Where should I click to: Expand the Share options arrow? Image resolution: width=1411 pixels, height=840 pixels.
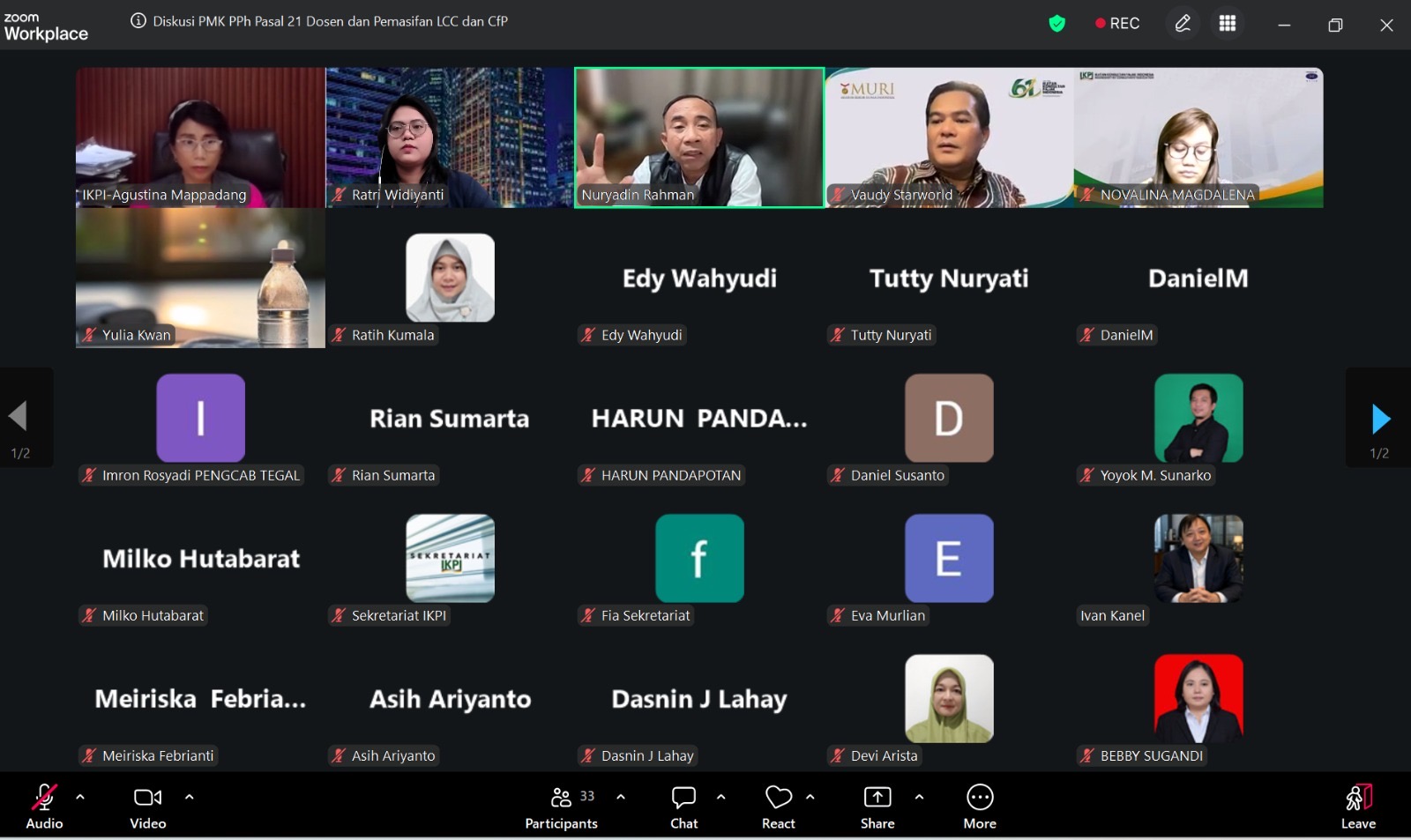pyautogui.click(x=919, y=797)
